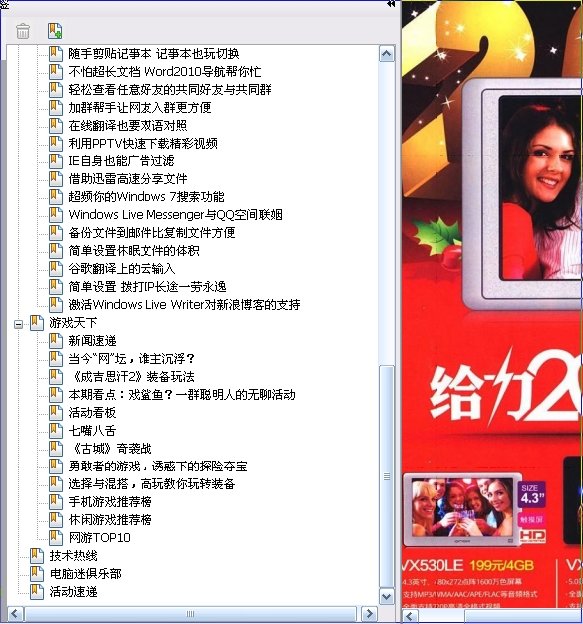Click the vertical scrollbar thumb in bookmarks panel
The width and height of the screenshot is (583, 624).
coord(387,476)
